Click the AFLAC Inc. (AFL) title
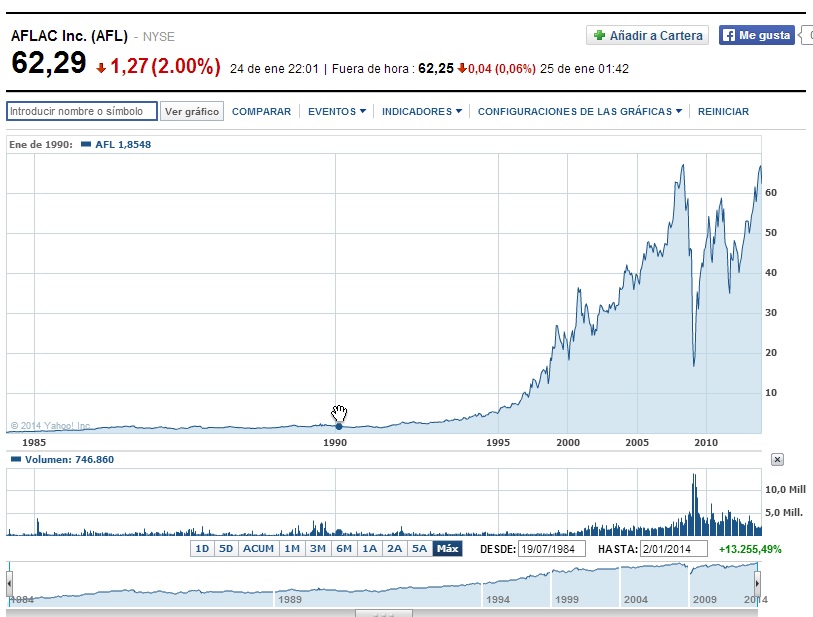813x617 pixels. pyautogui.click(x=69, y=36)
